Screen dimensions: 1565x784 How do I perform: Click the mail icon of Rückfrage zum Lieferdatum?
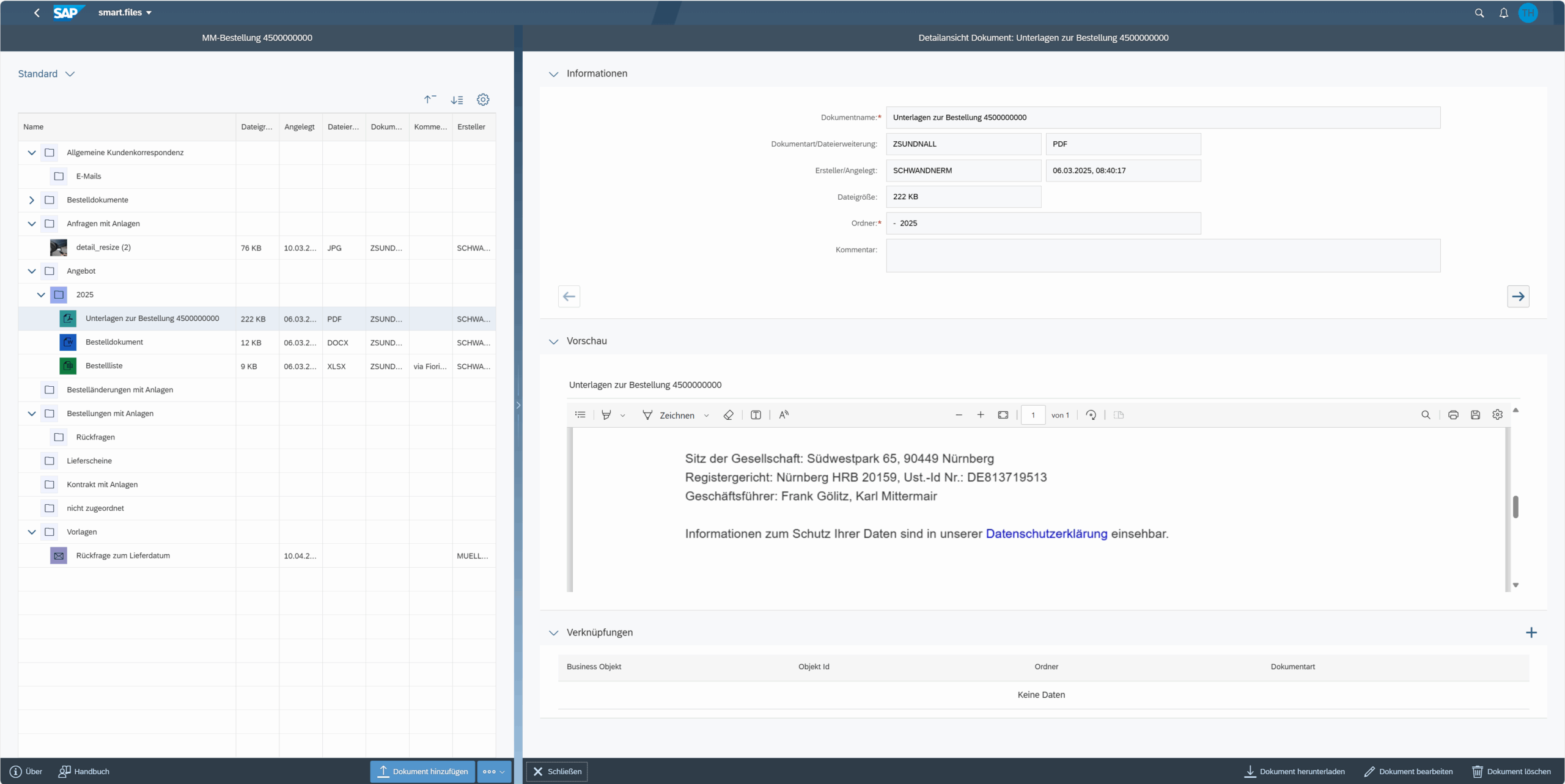click(x=59, y=555)
